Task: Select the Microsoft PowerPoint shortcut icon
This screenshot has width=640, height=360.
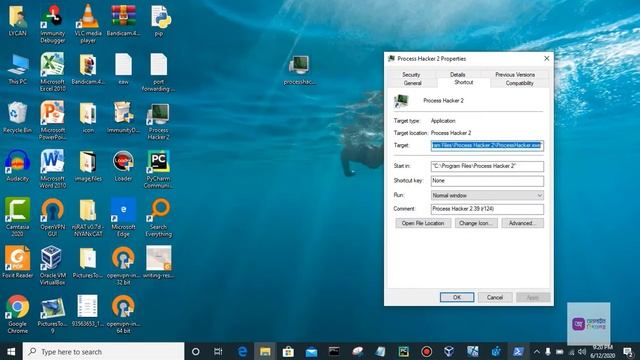Action: pyautogui.click(x=53, y=120)
